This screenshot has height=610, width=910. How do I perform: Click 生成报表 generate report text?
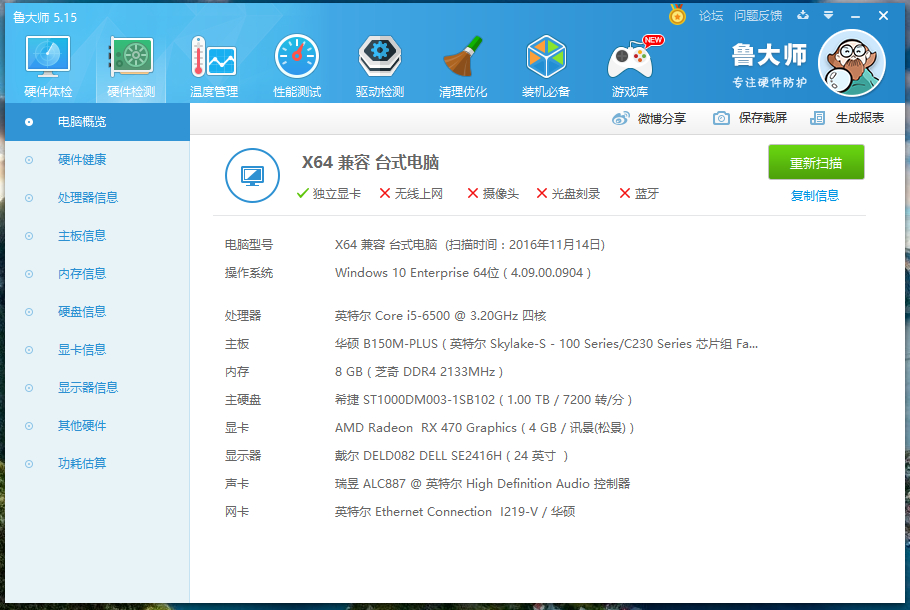pos(860,118)
